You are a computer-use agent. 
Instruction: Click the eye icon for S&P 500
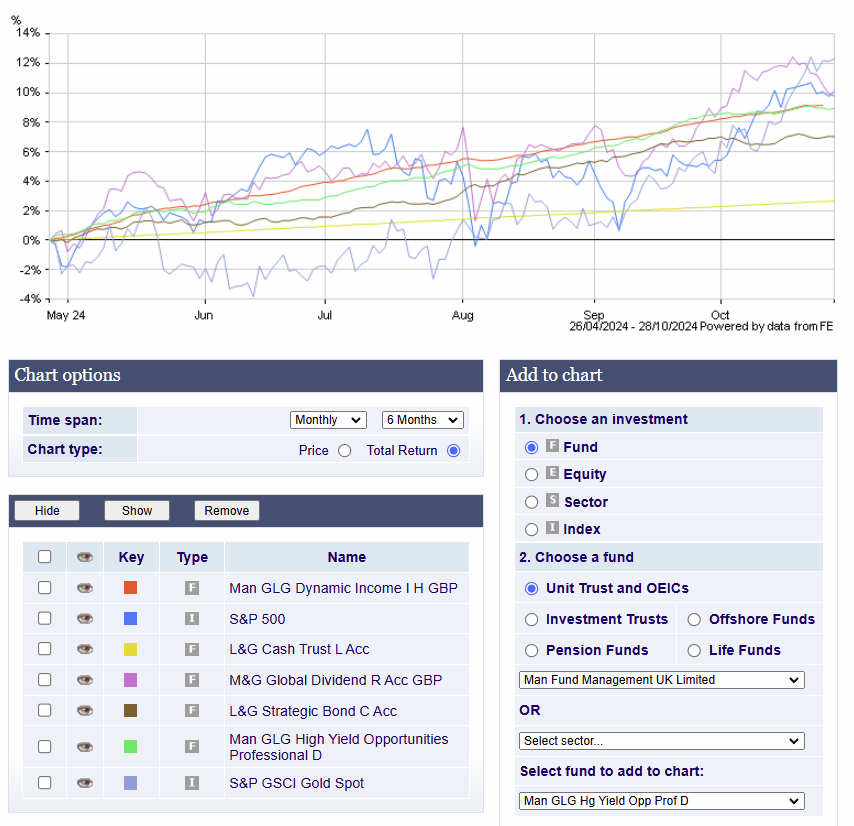click(x=85, y=619)
